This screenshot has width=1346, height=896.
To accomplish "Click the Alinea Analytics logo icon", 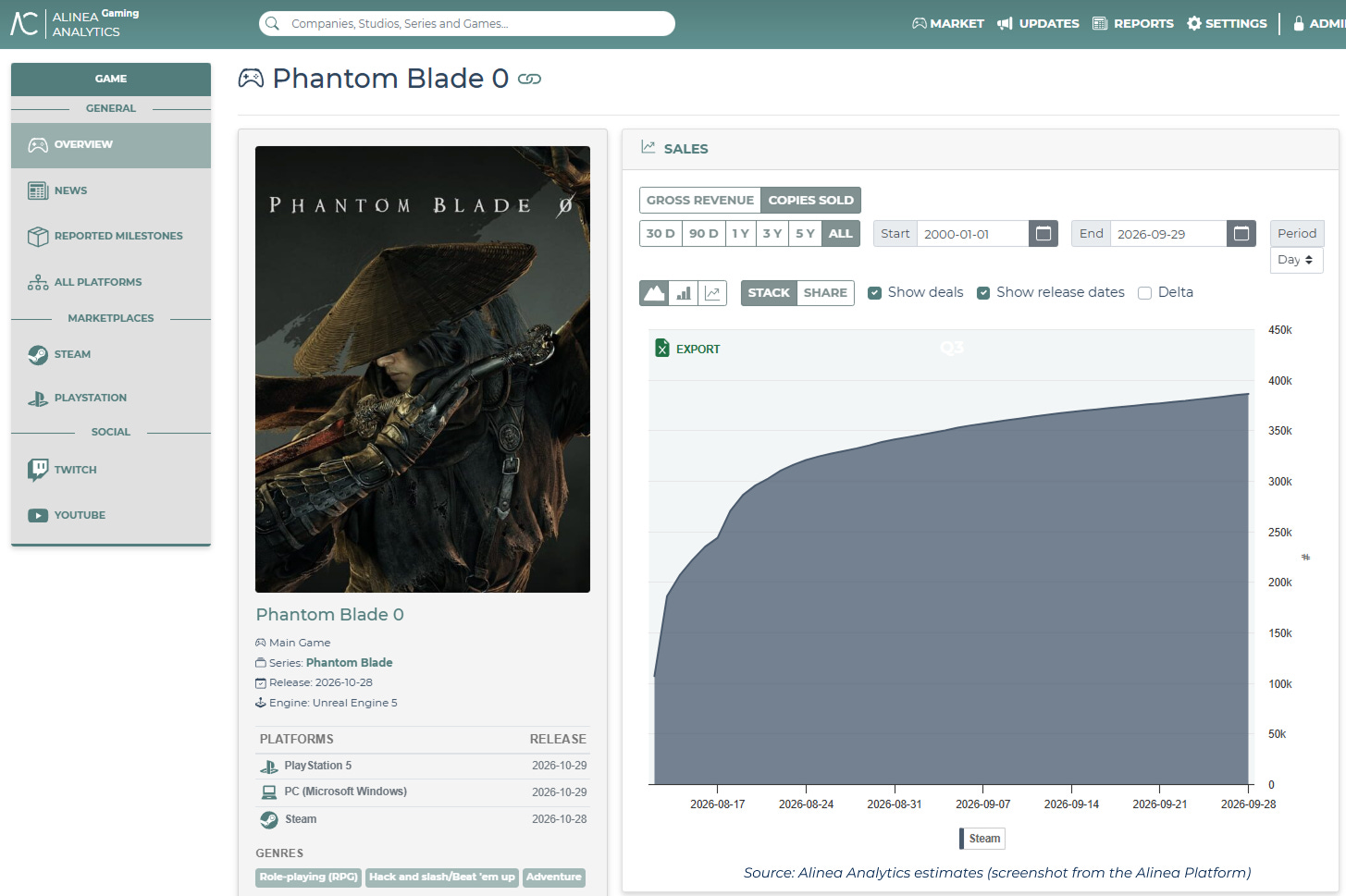I will coord(24,23).
